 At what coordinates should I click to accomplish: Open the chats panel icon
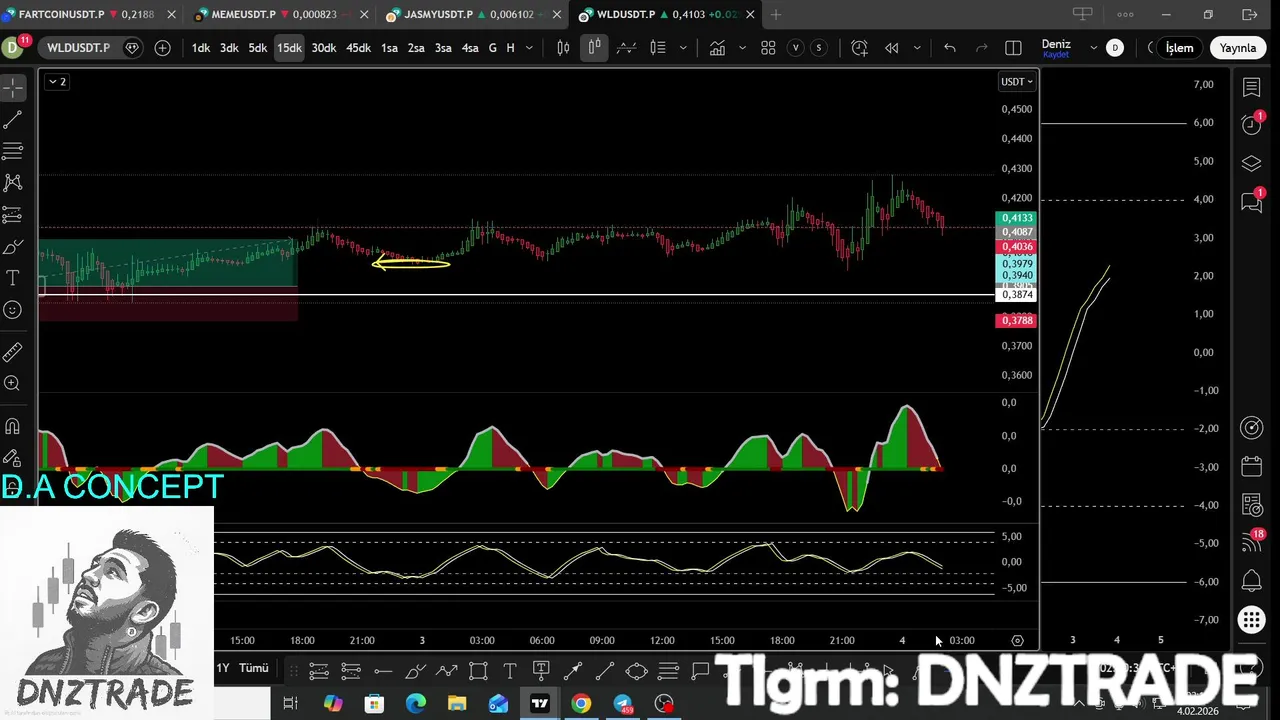pyautogui.click(x=1252, y=201)
